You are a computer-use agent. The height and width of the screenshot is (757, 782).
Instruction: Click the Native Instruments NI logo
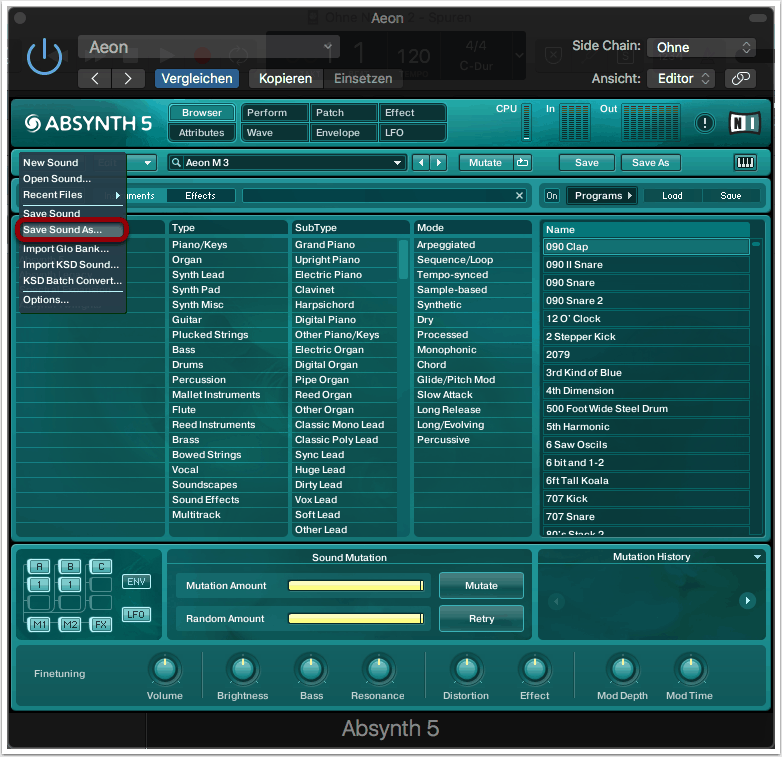[745, 123]
